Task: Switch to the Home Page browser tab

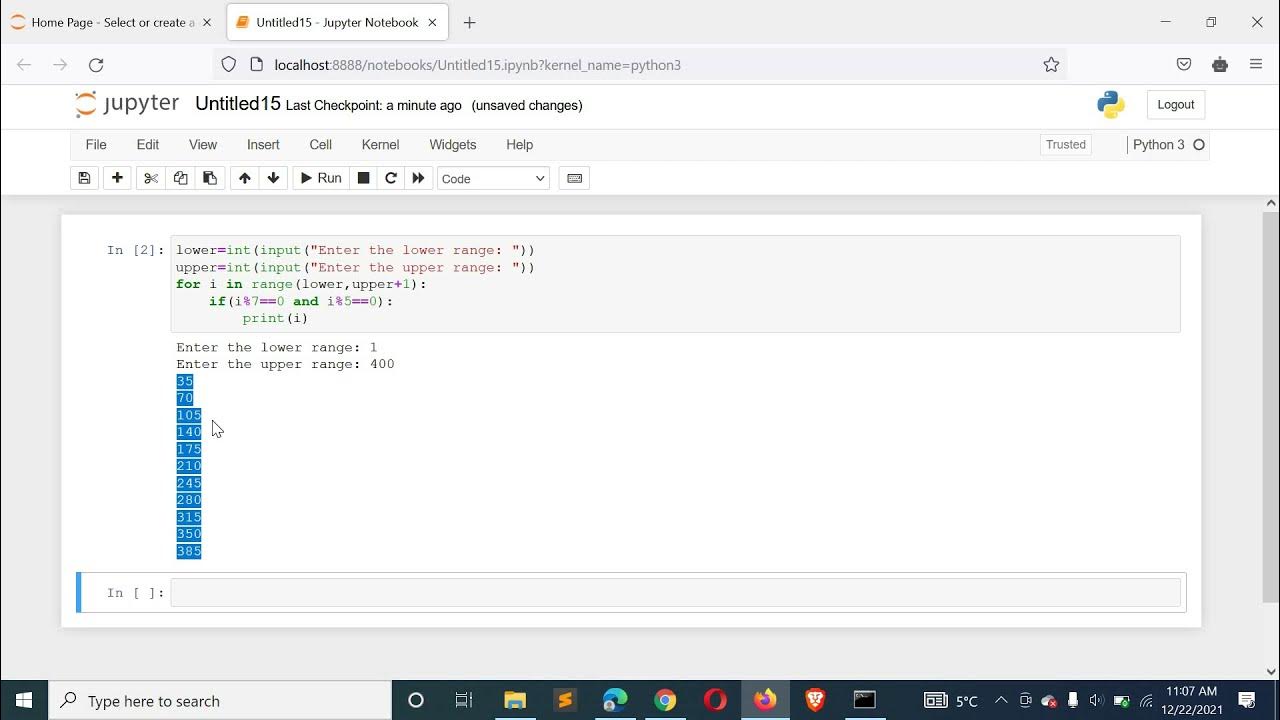Action: point(112,22)
